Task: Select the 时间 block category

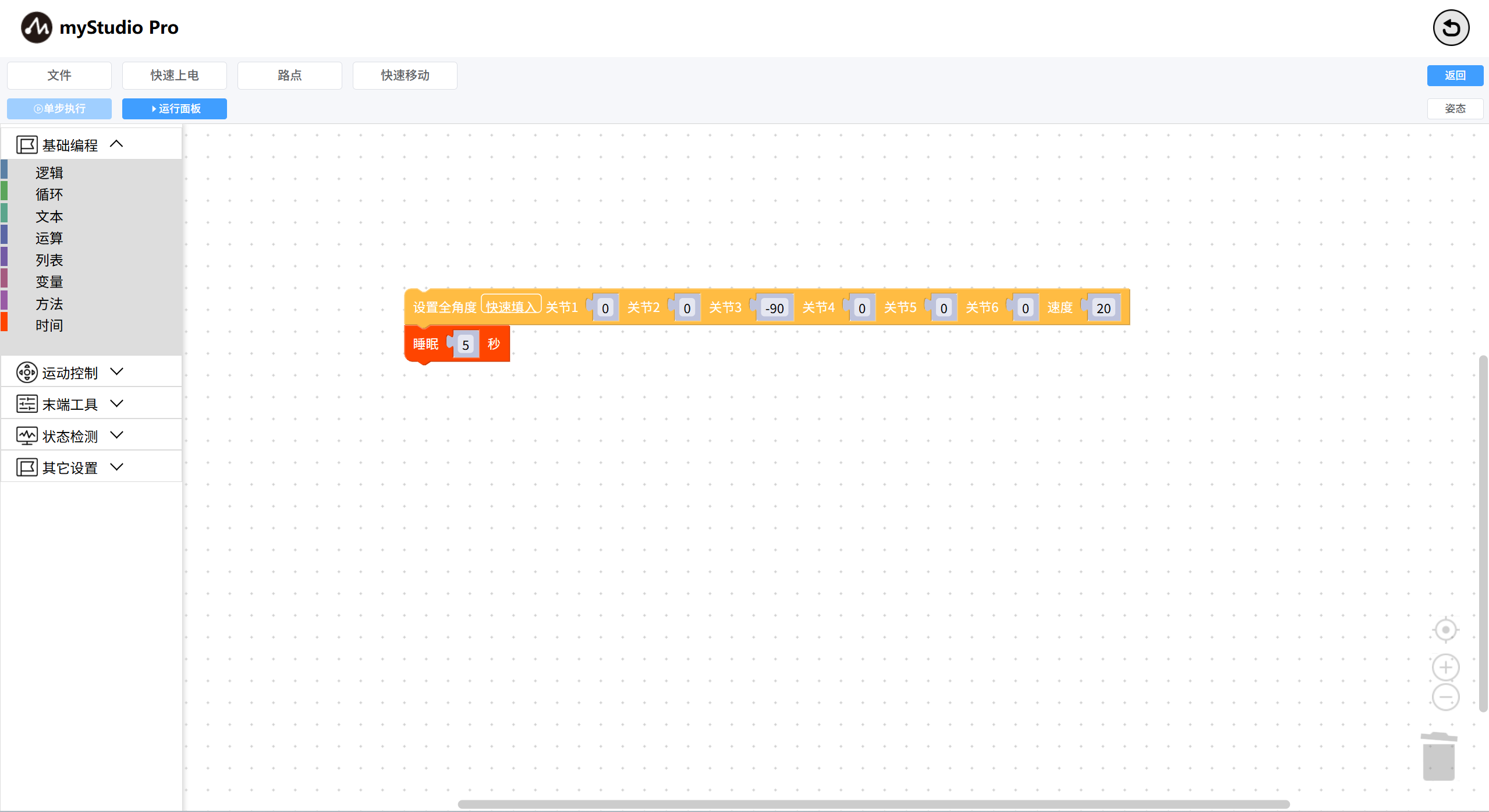Action: pos(49,325)
